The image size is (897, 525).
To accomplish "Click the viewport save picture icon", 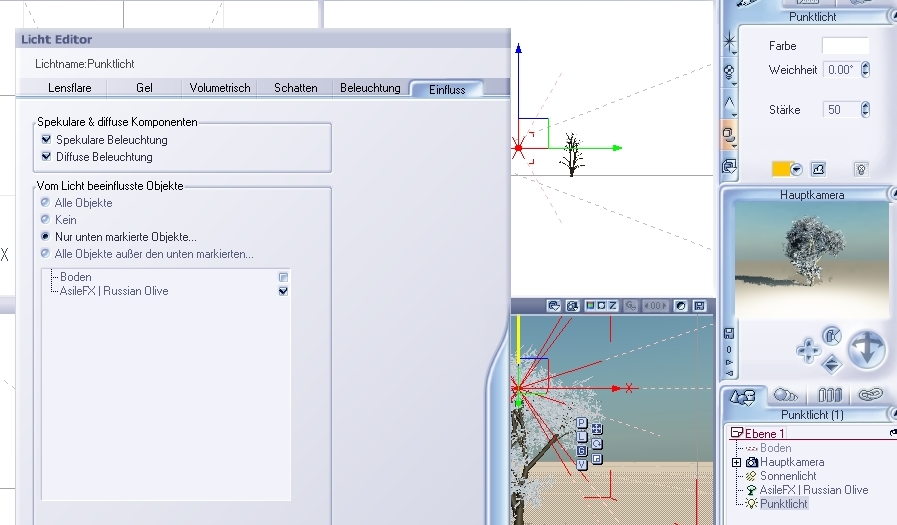I will pos(699,306).
